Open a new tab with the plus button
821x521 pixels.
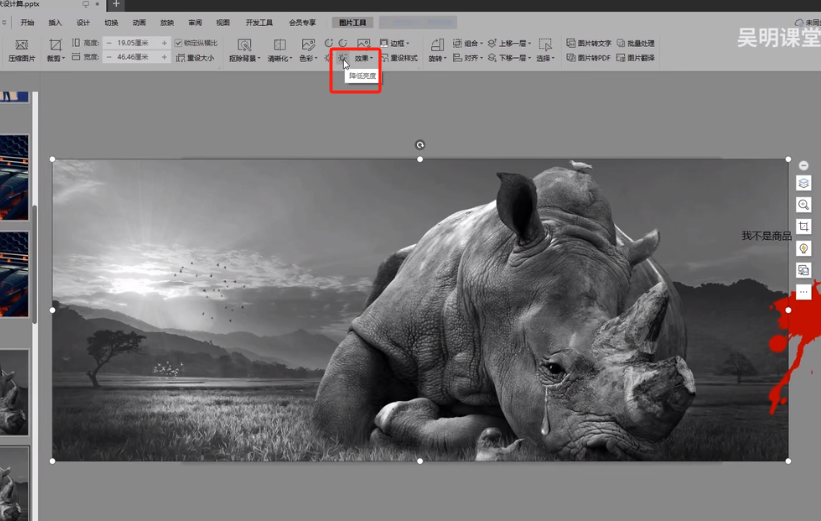coord(116,5)
